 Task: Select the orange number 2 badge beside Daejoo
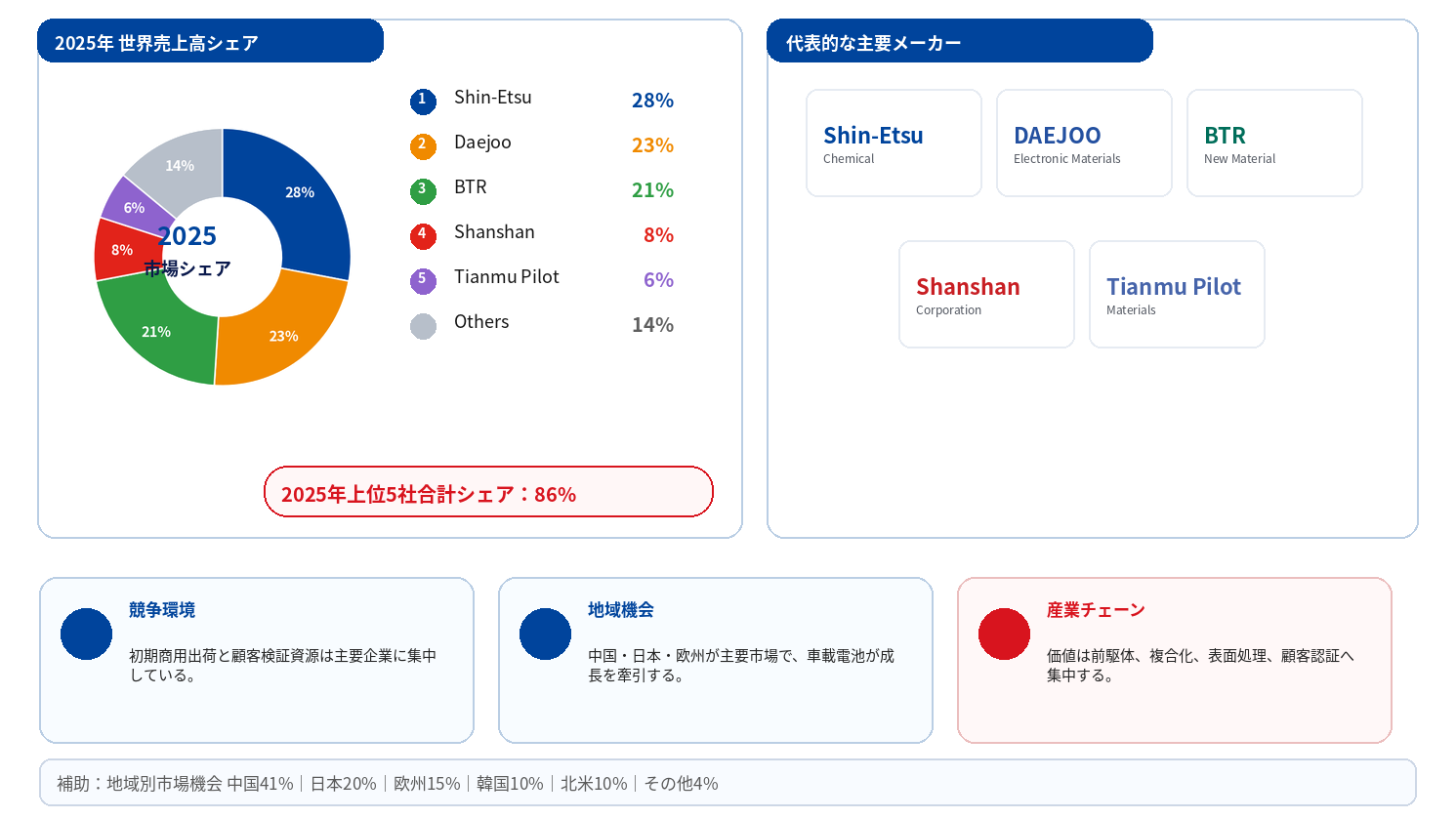tap(423, 146)
